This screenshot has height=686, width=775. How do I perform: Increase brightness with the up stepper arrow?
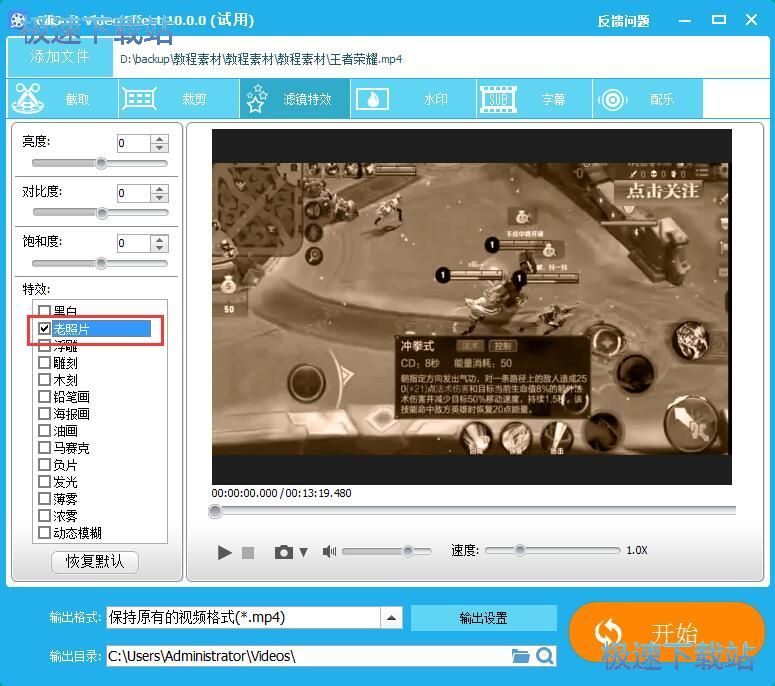[159, 139]
